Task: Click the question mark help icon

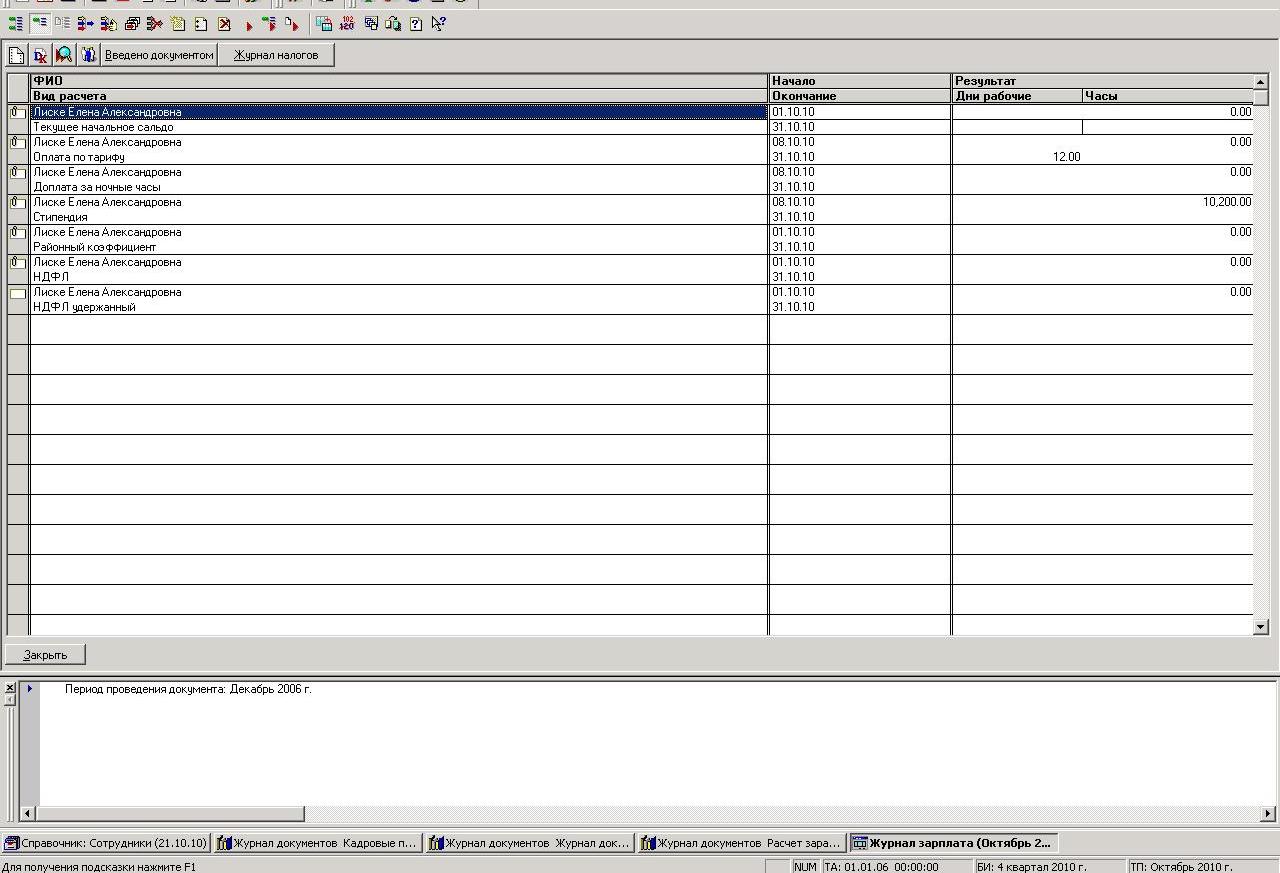Action: 416,23
